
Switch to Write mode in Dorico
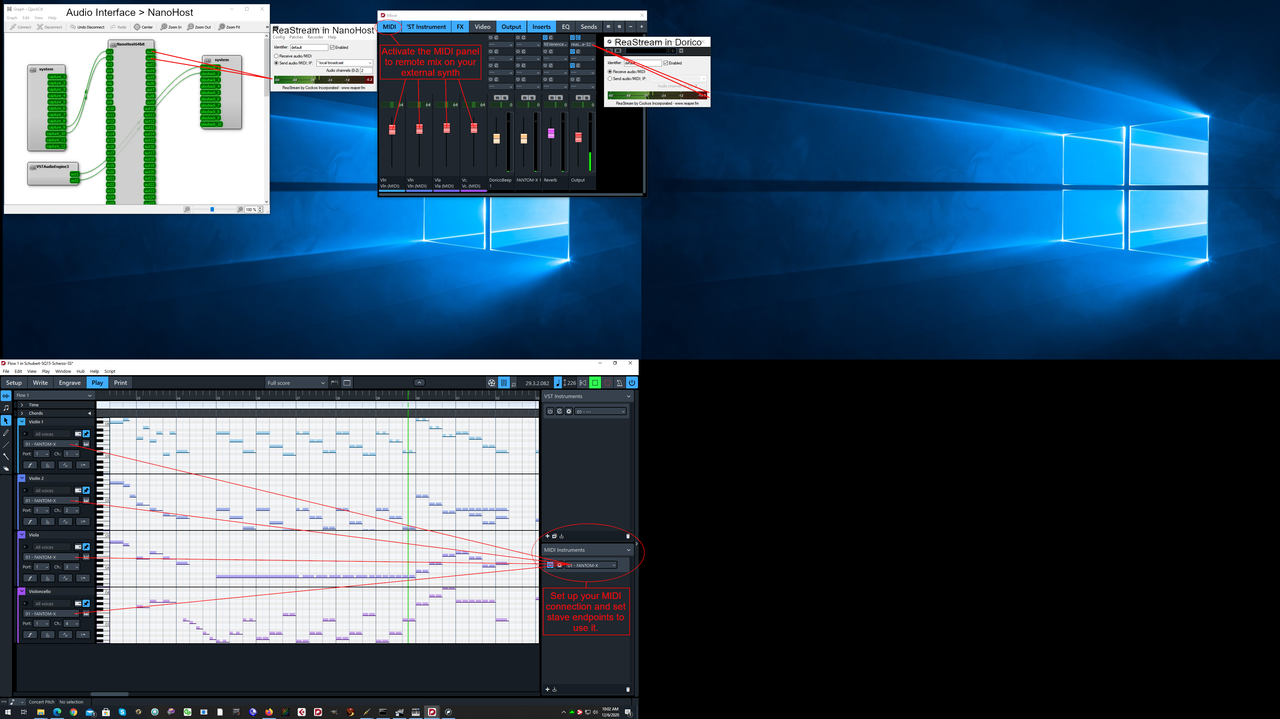40,383
